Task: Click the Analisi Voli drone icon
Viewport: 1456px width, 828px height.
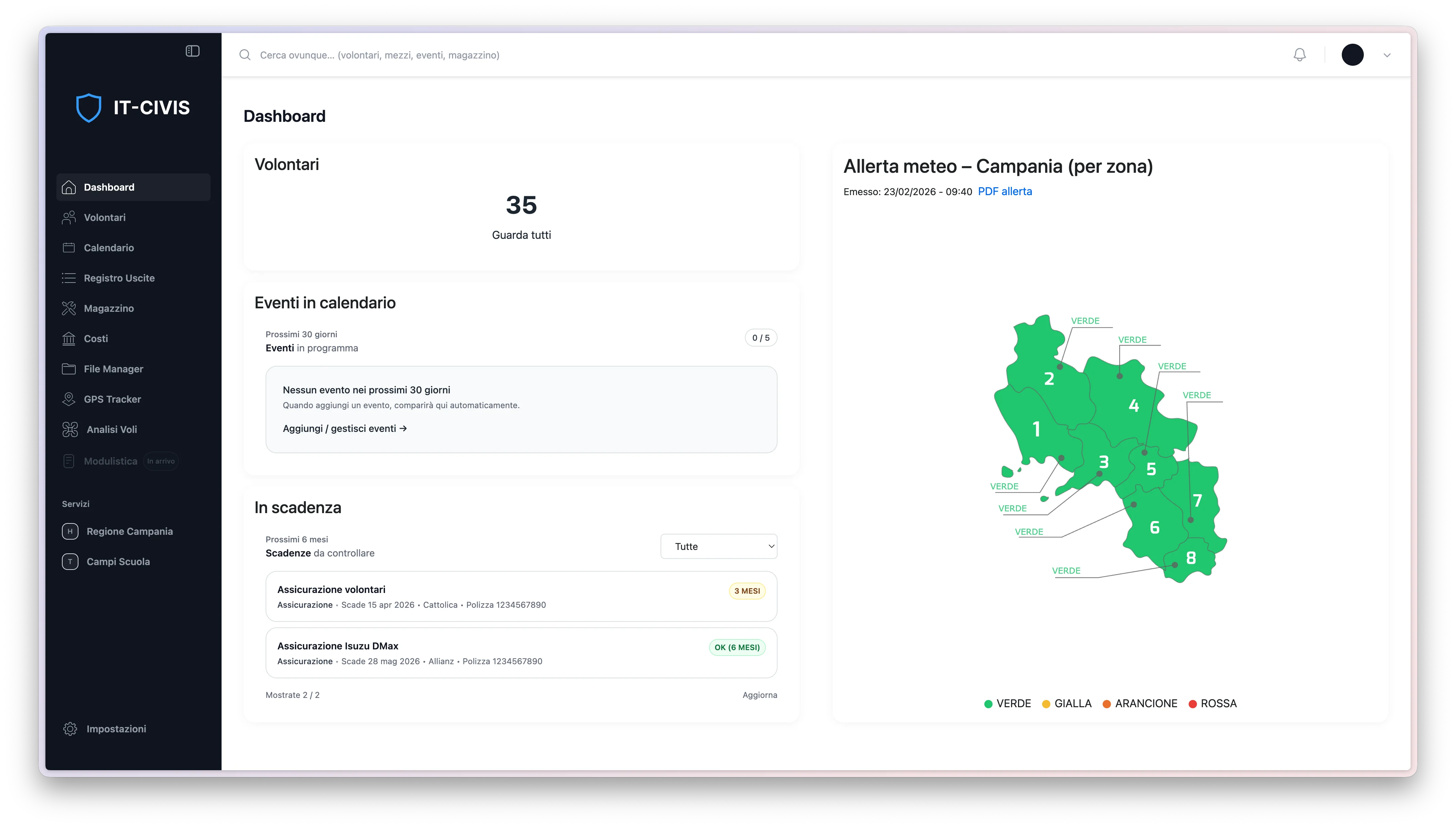Action: (x=70, y=429)
